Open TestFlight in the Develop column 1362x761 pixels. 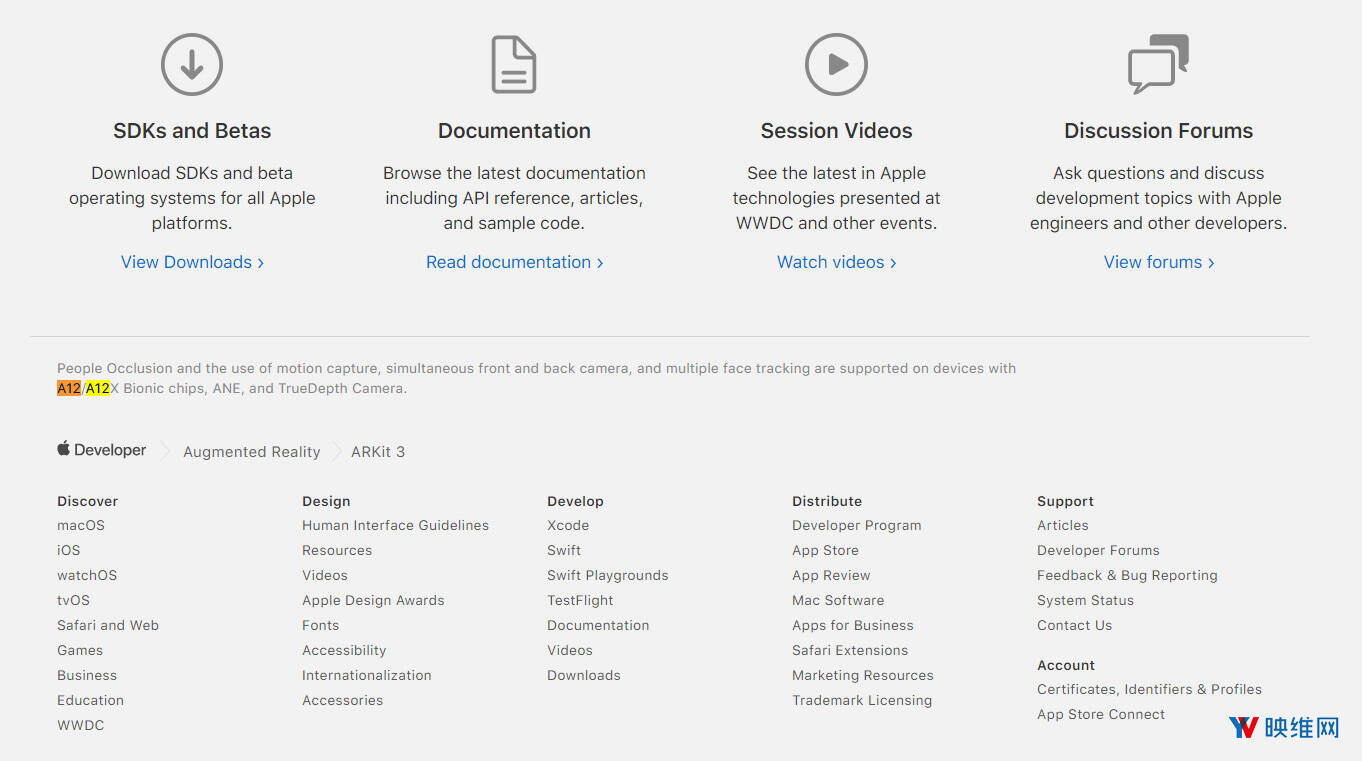coord(580,600)
